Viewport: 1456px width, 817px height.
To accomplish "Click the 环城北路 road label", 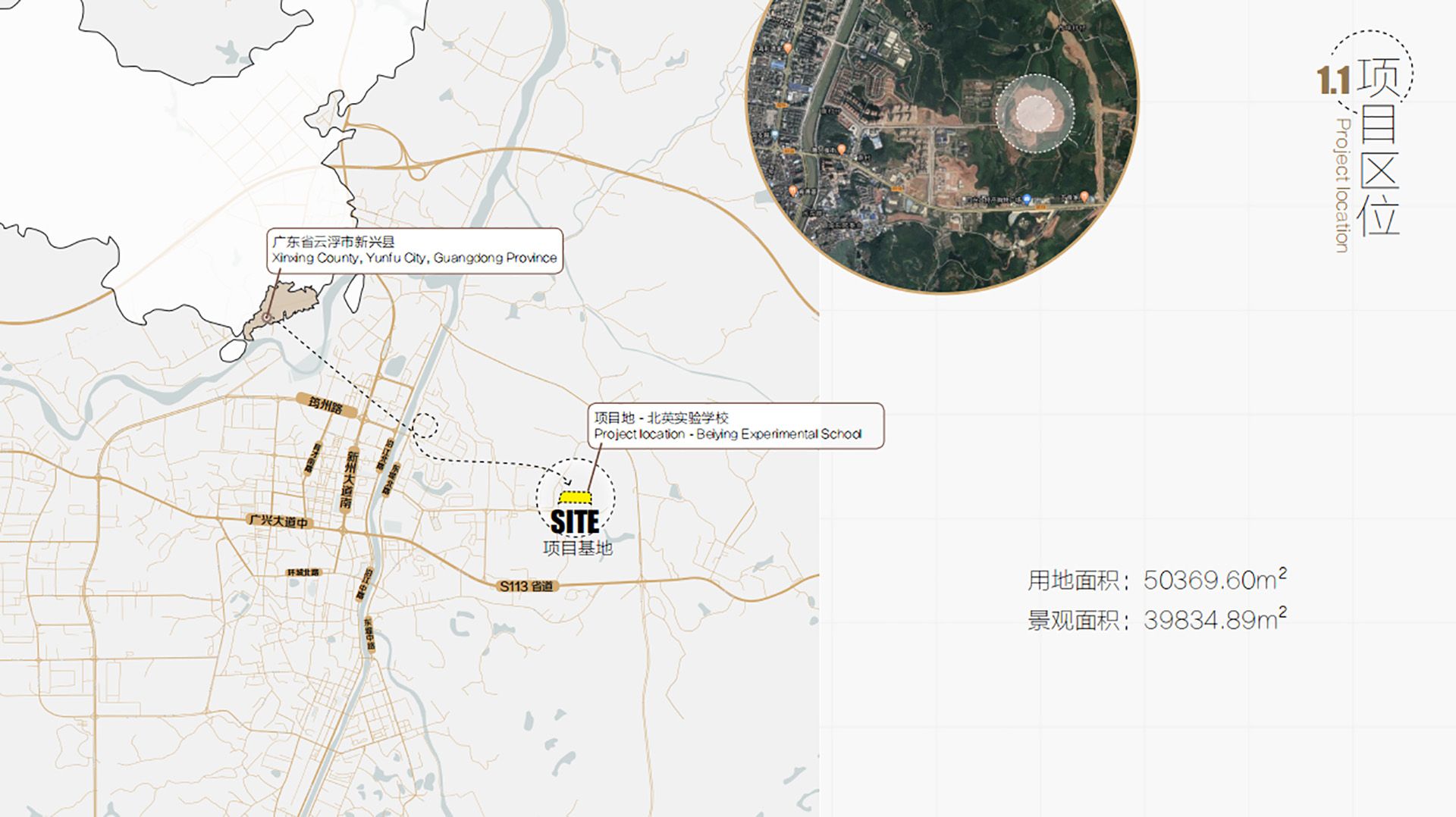I will pyautogui.click(x=303, y=572).
